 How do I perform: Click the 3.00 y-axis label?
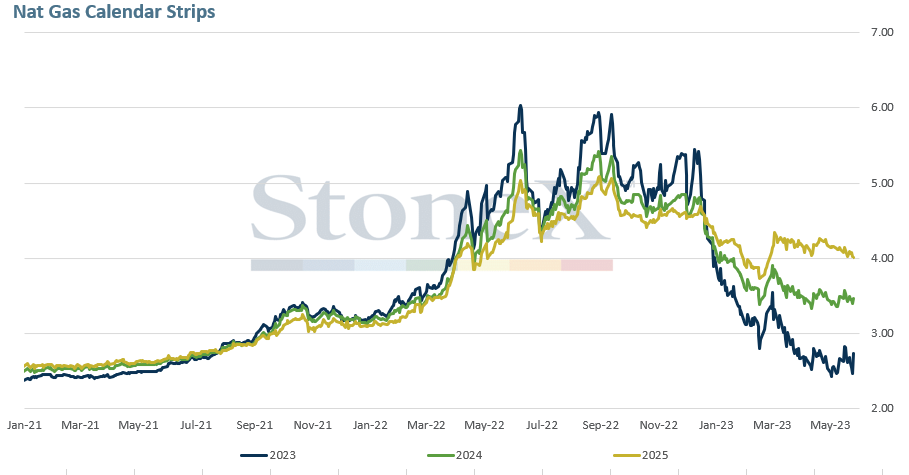(882, 333)
